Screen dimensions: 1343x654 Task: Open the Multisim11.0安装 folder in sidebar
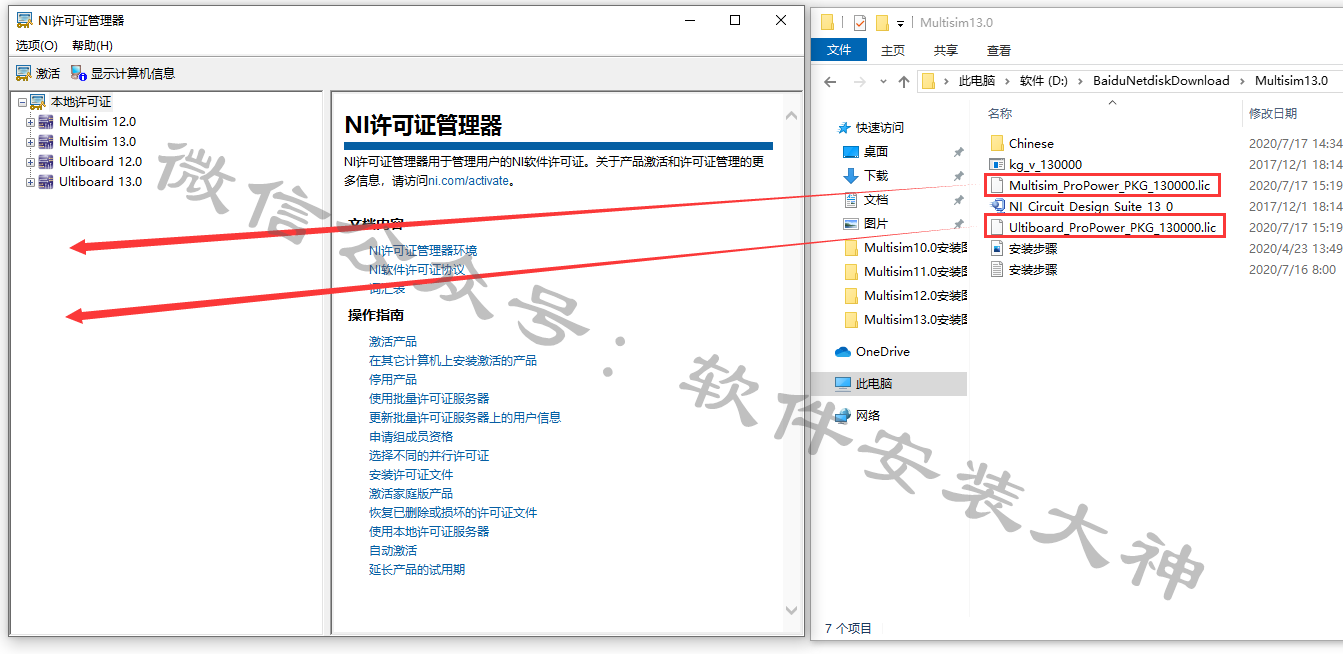click(x=905, y=271)
